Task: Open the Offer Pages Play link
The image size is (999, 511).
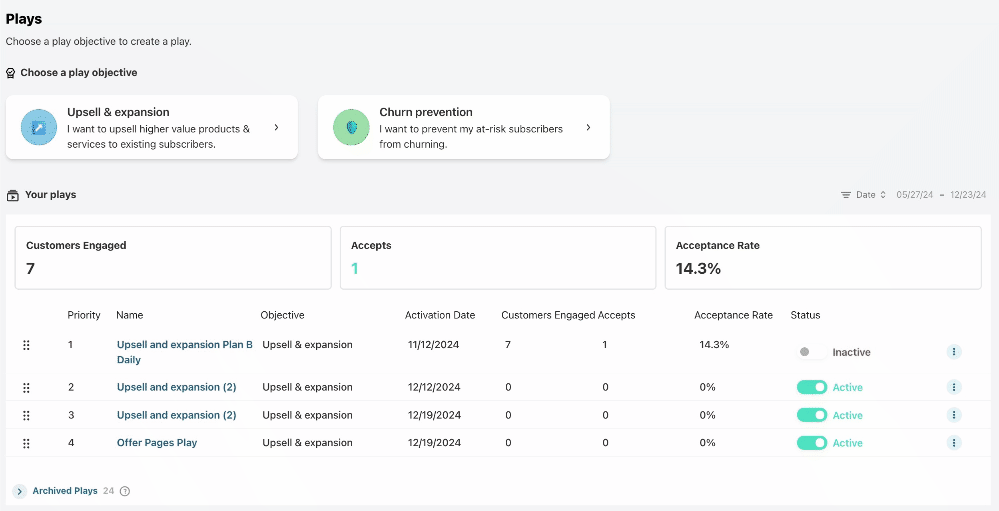Action: pyautogui.click(x=157, y=443)
